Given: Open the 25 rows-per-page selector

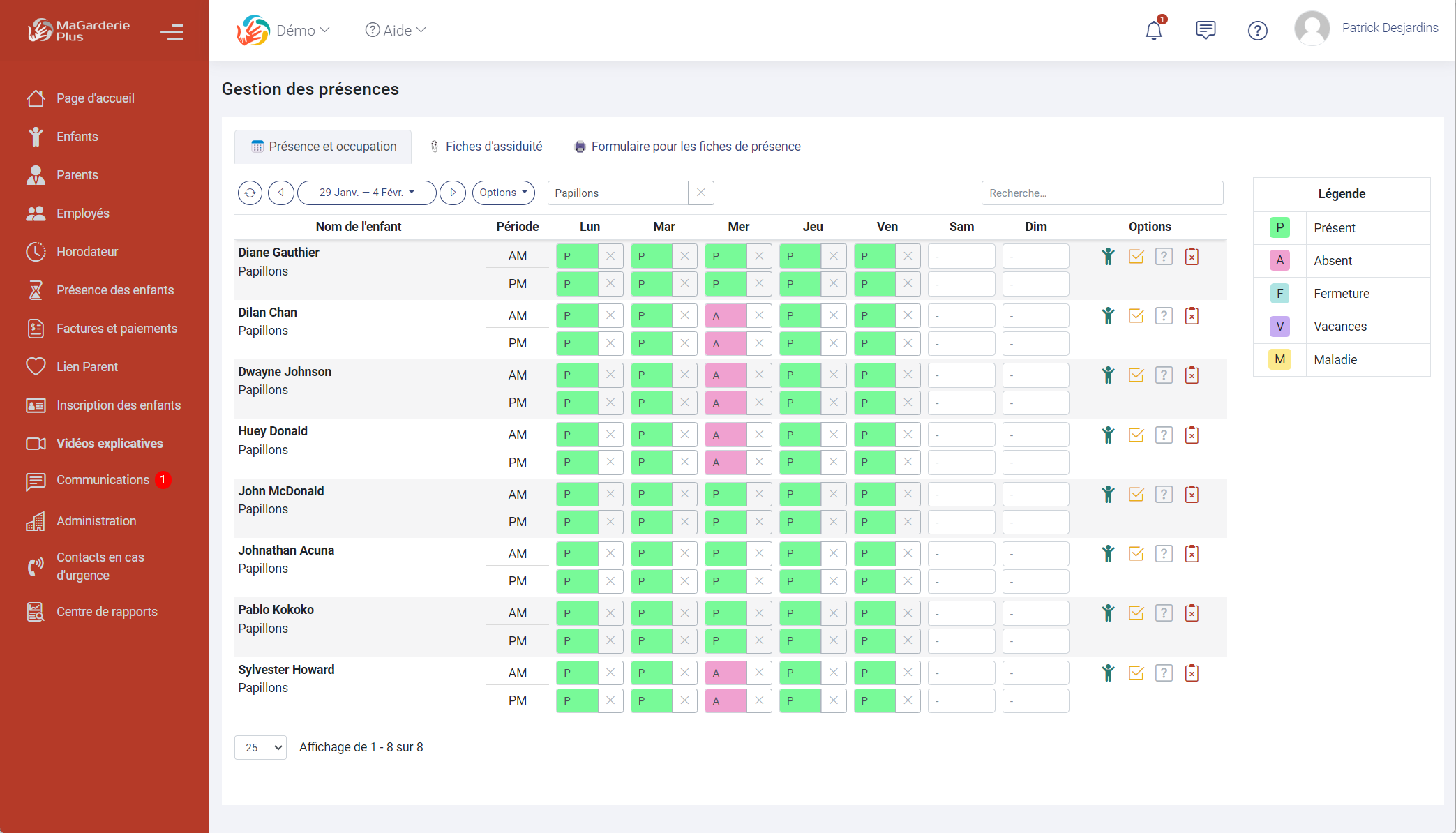Looking at the screenshot, I should click(x=260, y=747).
